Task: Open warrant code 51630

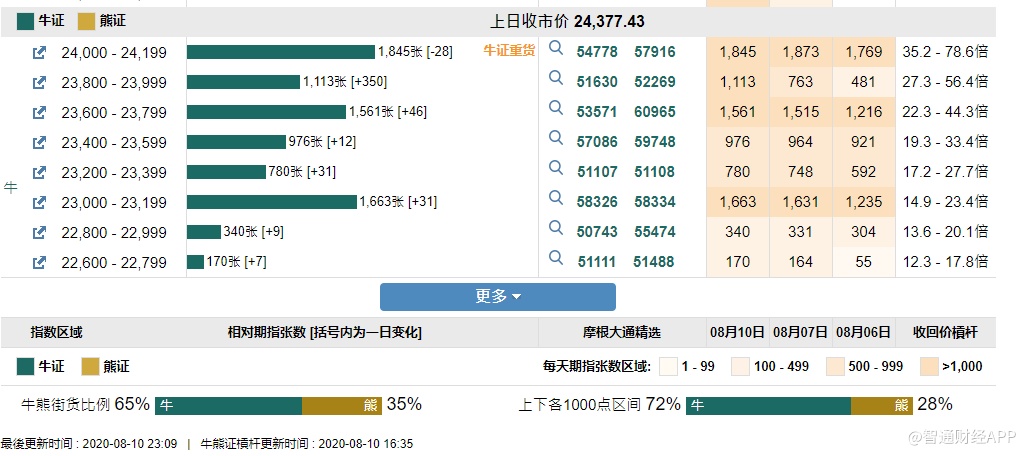Action: pos(597,82)
